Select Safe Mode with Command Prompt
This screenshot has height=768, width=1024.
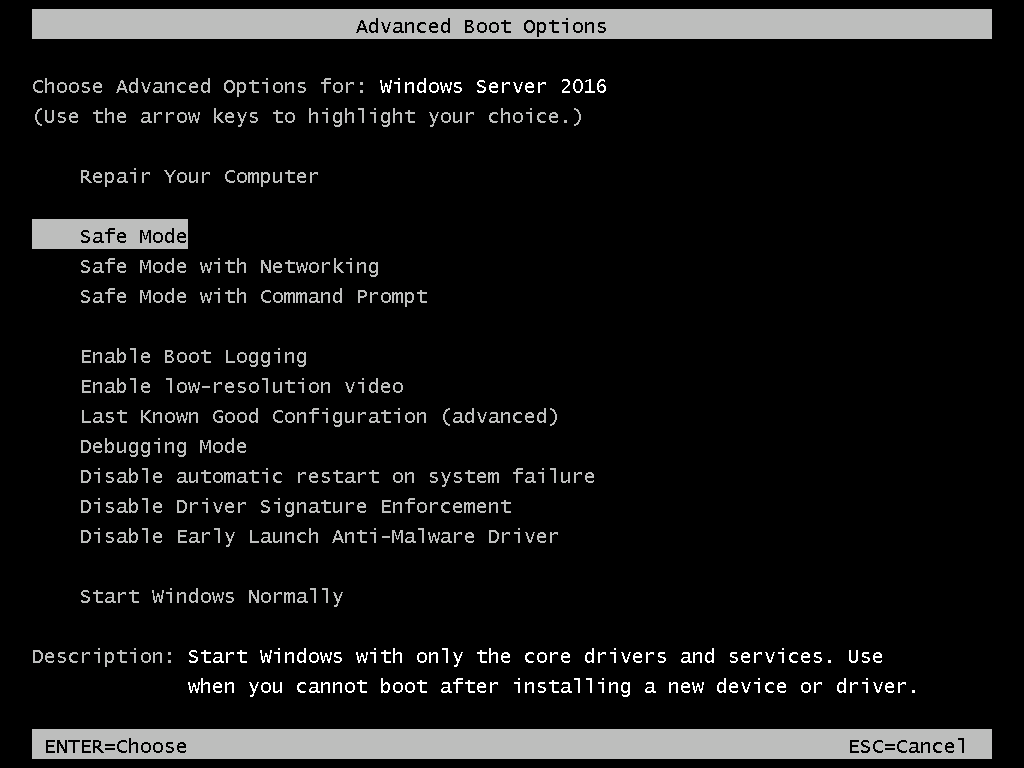(x=253, y=296)
